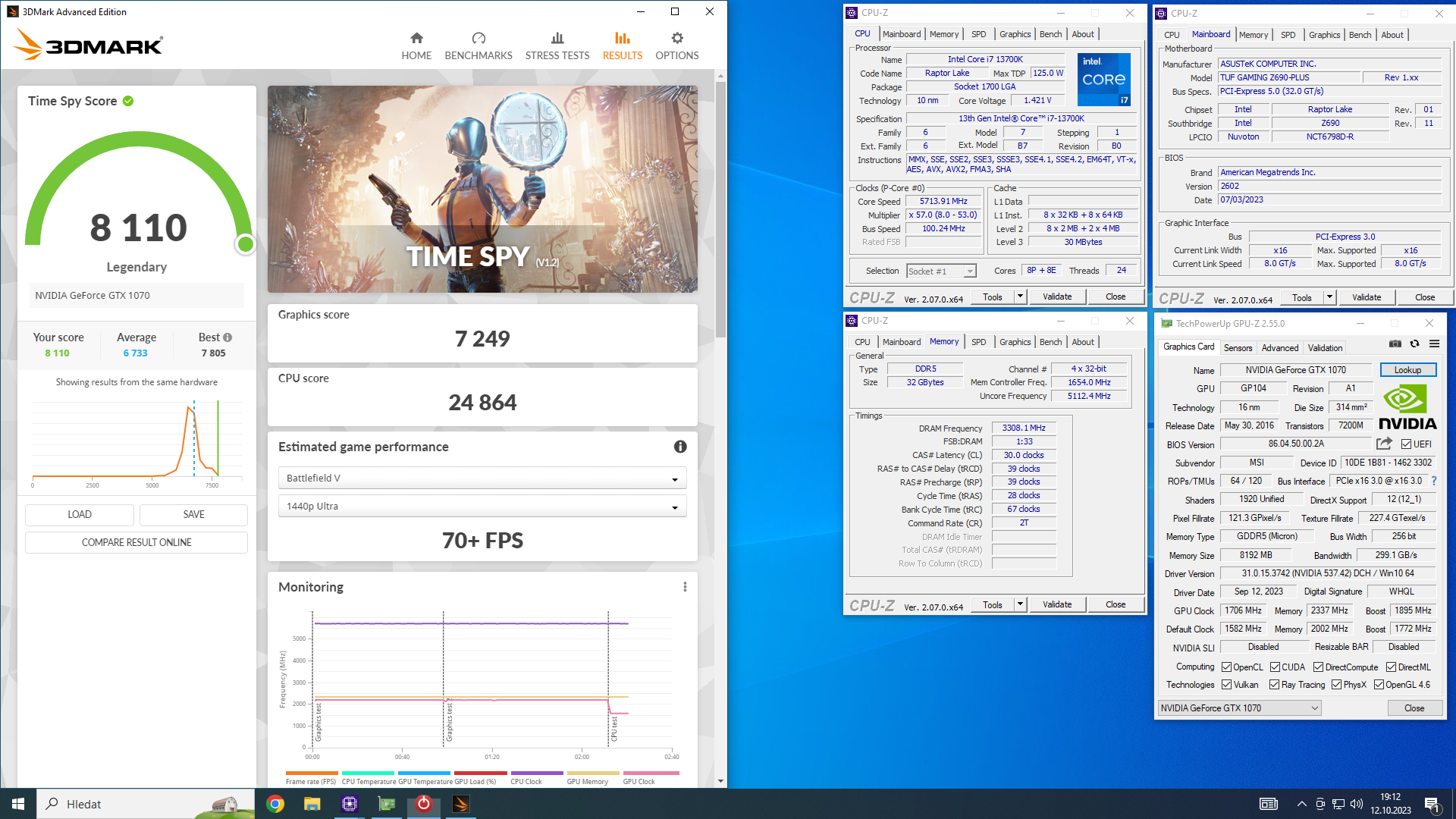Open the Graphics tab in CPU-Z Mainboard window
The height and width of the screenshot is (819, 1456).
tap(1324, 35)
